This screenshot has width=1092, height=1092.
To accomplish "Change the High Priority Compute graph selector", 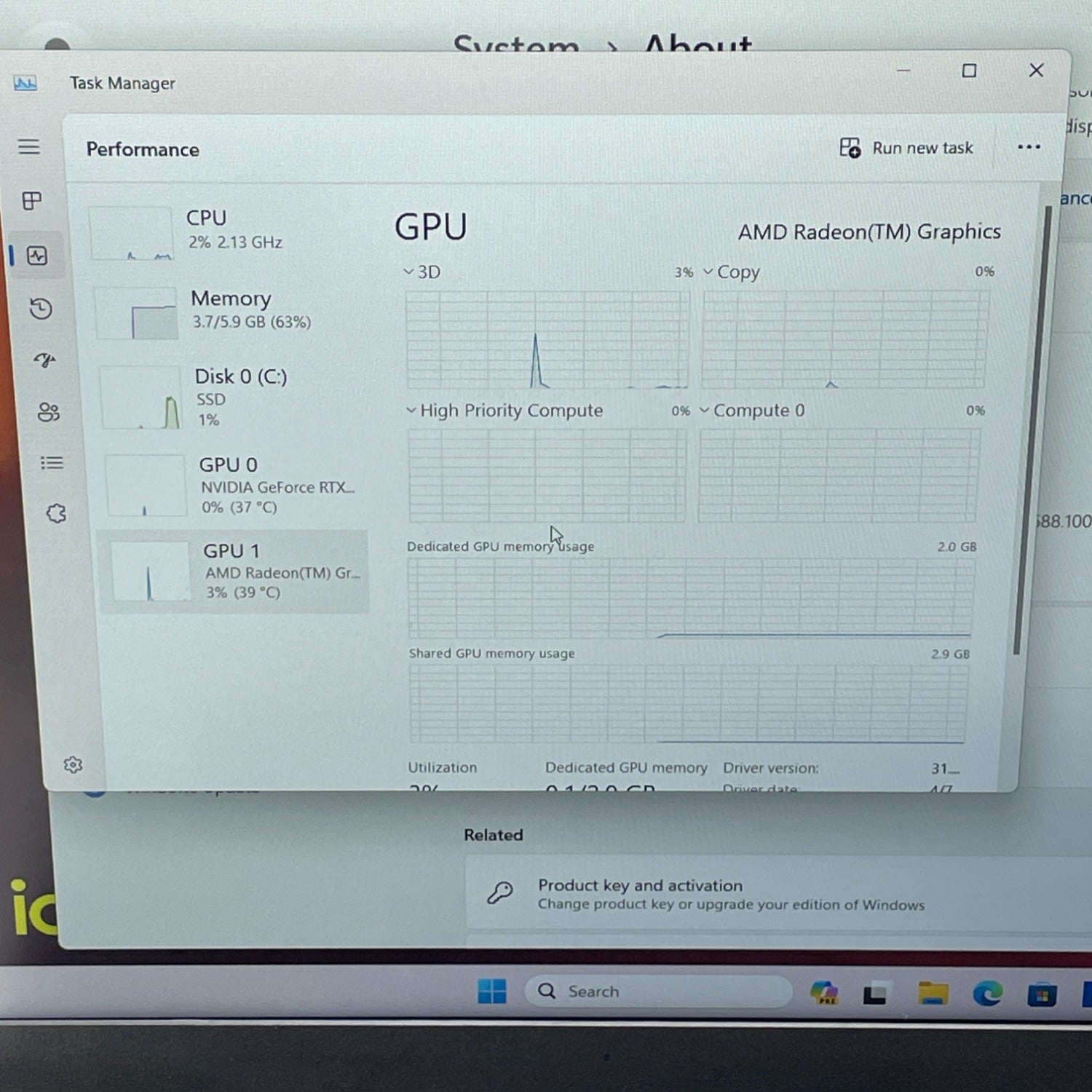I will pos(505,411).
